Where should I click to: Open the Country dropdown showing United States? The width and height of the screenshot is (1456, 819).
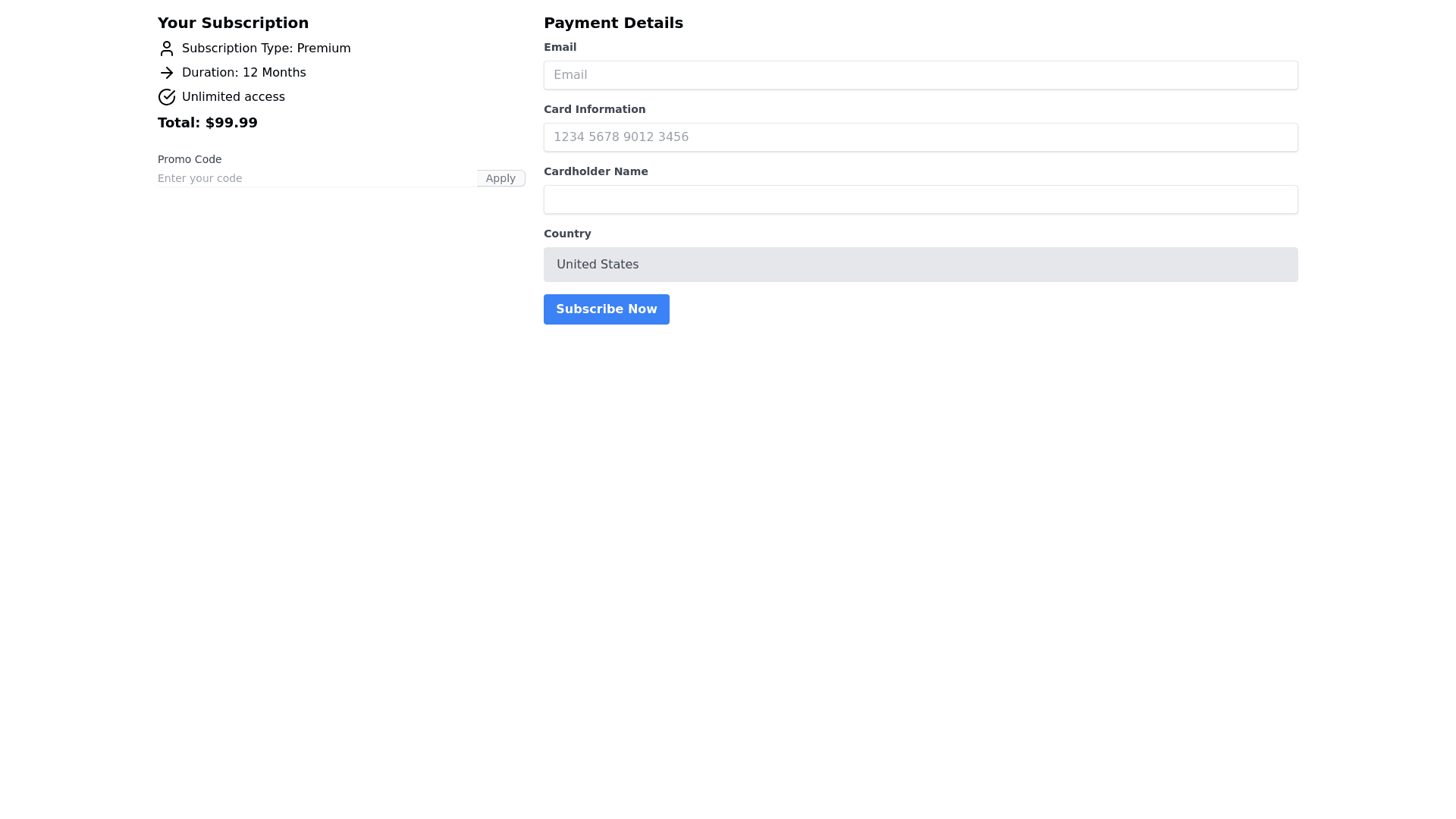[x=920, y=265]
